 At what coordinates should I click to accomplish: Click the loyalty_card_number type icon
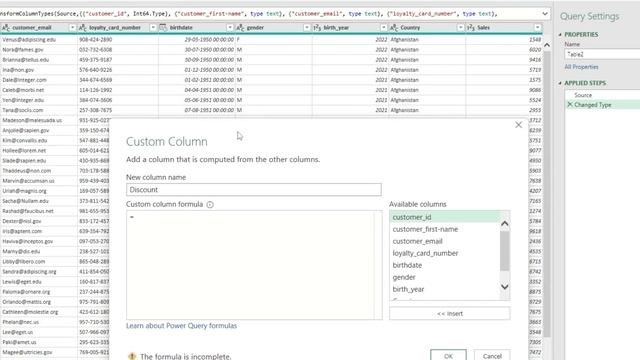pyautogui.click(x=82, y=28)
